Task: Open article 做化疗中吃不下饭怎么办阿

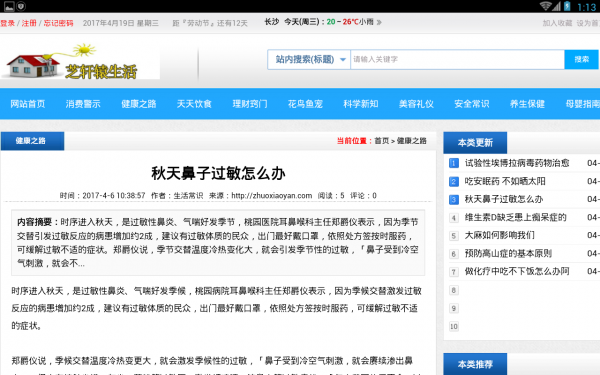Action: pos(517,271)
